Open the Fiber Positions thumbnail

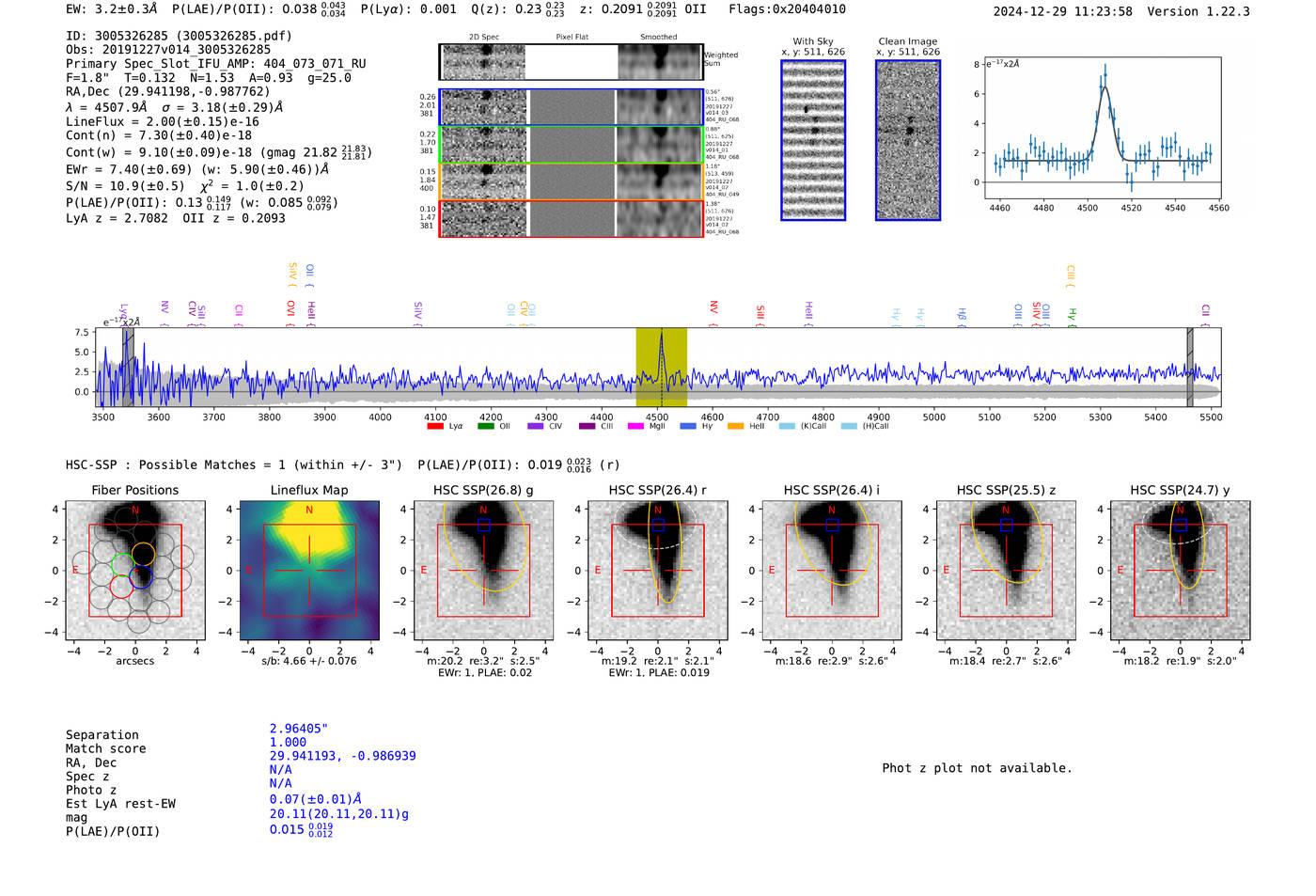(x=135, y=570)
